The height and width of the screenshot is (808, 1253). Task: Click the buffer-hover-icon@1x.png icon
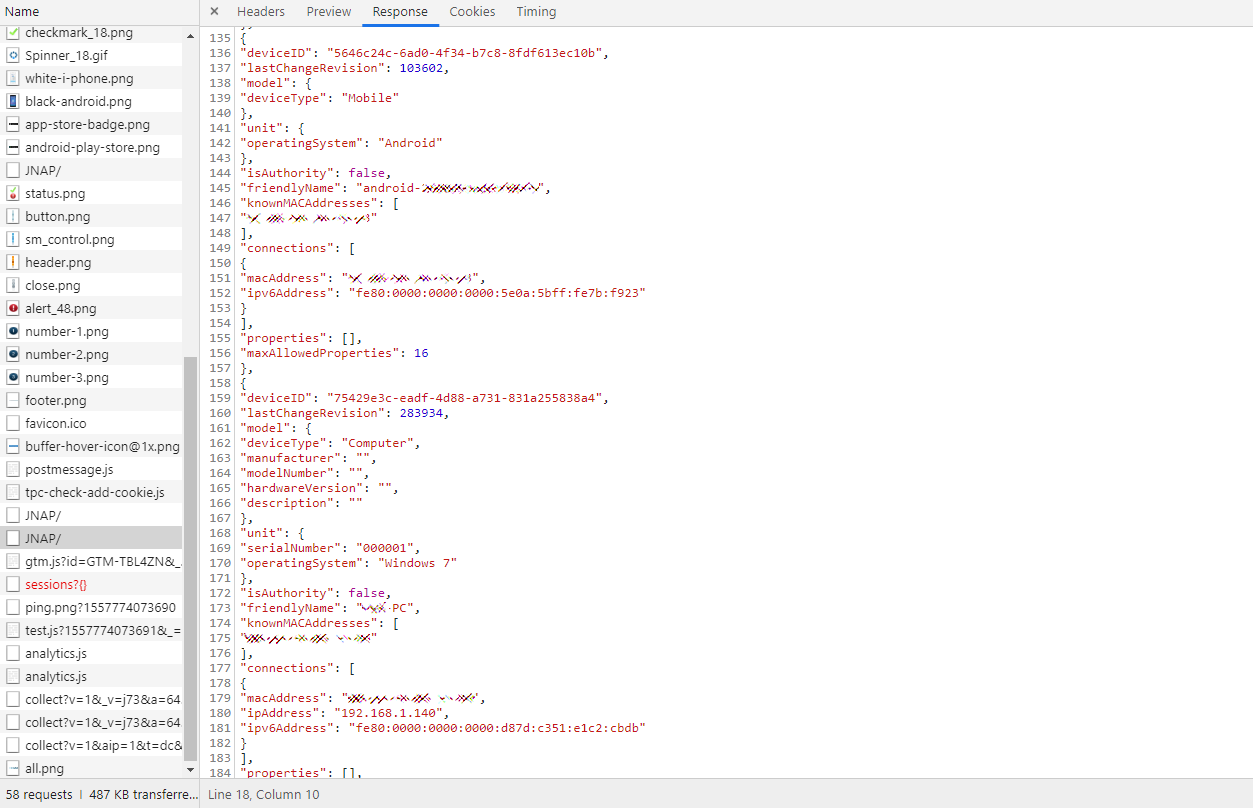[13, 446]
